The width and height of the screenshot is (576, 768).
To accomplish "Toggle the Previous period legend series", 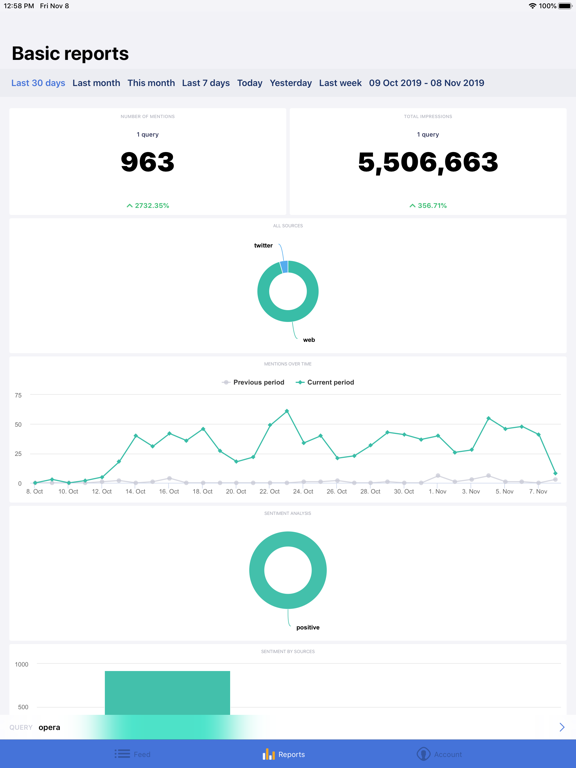I will [253, 382].
